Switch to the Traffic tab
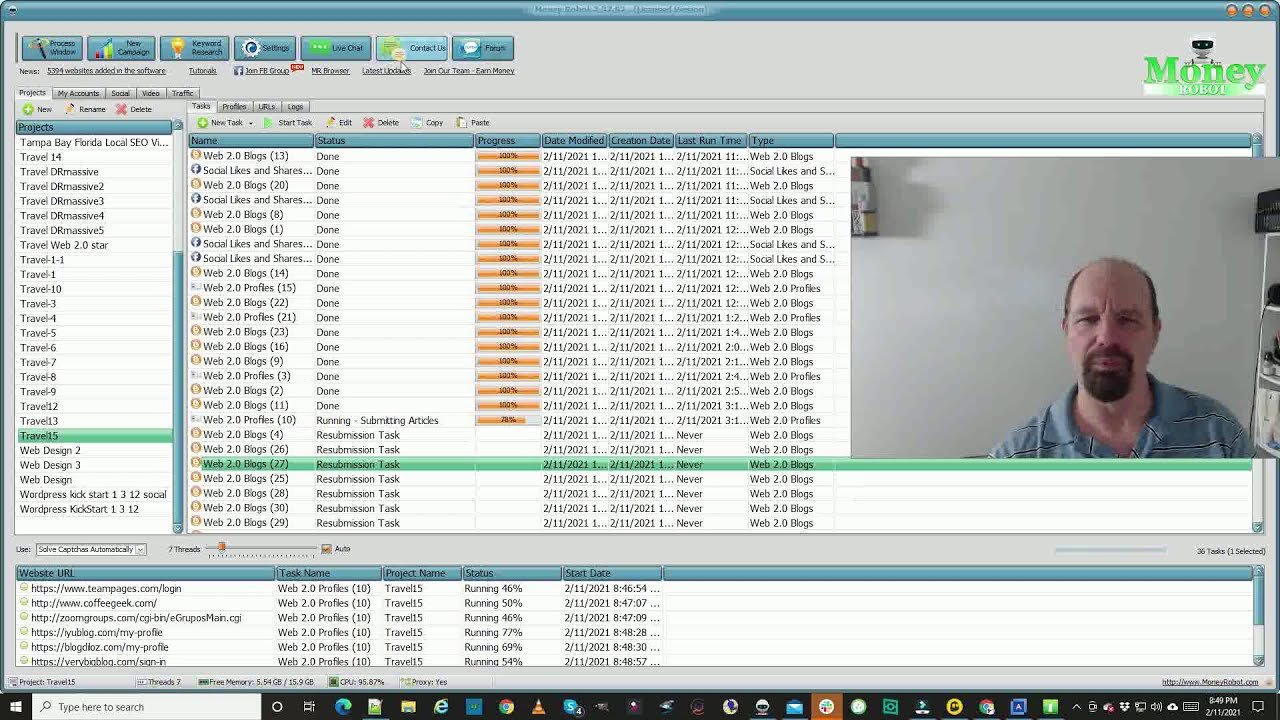 click(182, 93)
